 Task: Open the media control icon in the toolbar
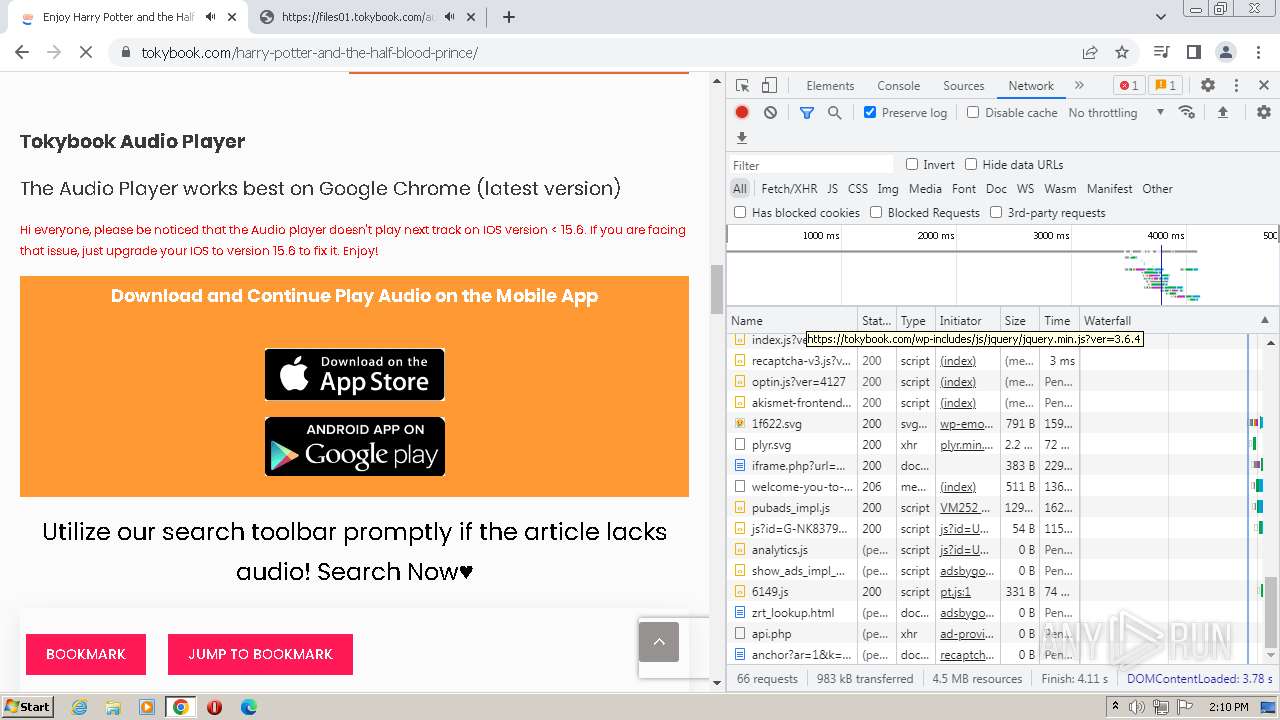click(1161, 52)
